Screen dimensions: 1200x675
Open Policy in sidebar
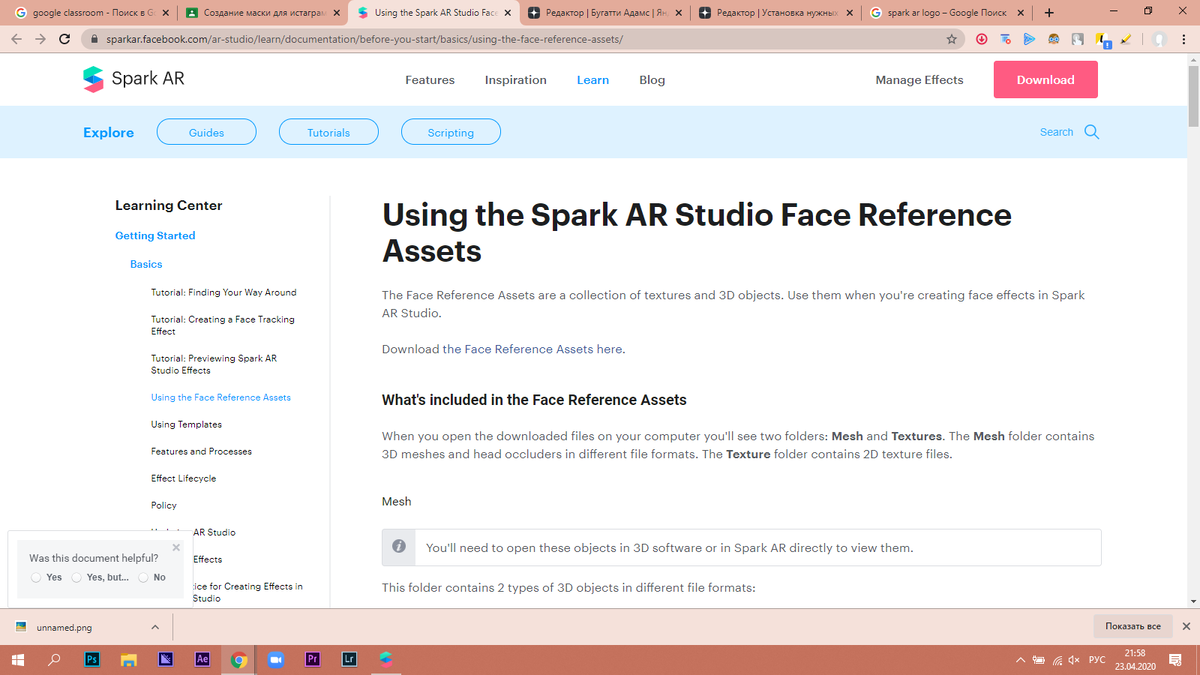164,505
